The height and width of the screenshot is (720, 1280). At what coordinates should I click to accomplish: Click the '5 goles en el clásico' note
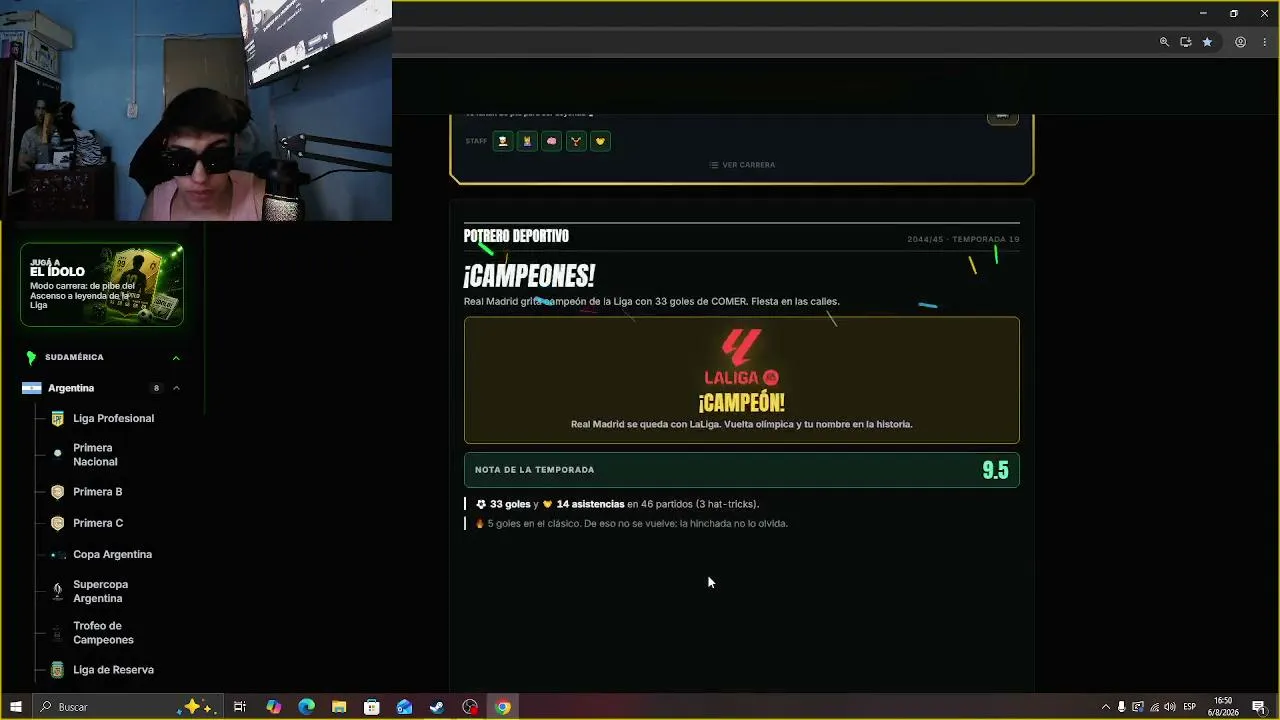pyautogui.click(x=631, y=523)
